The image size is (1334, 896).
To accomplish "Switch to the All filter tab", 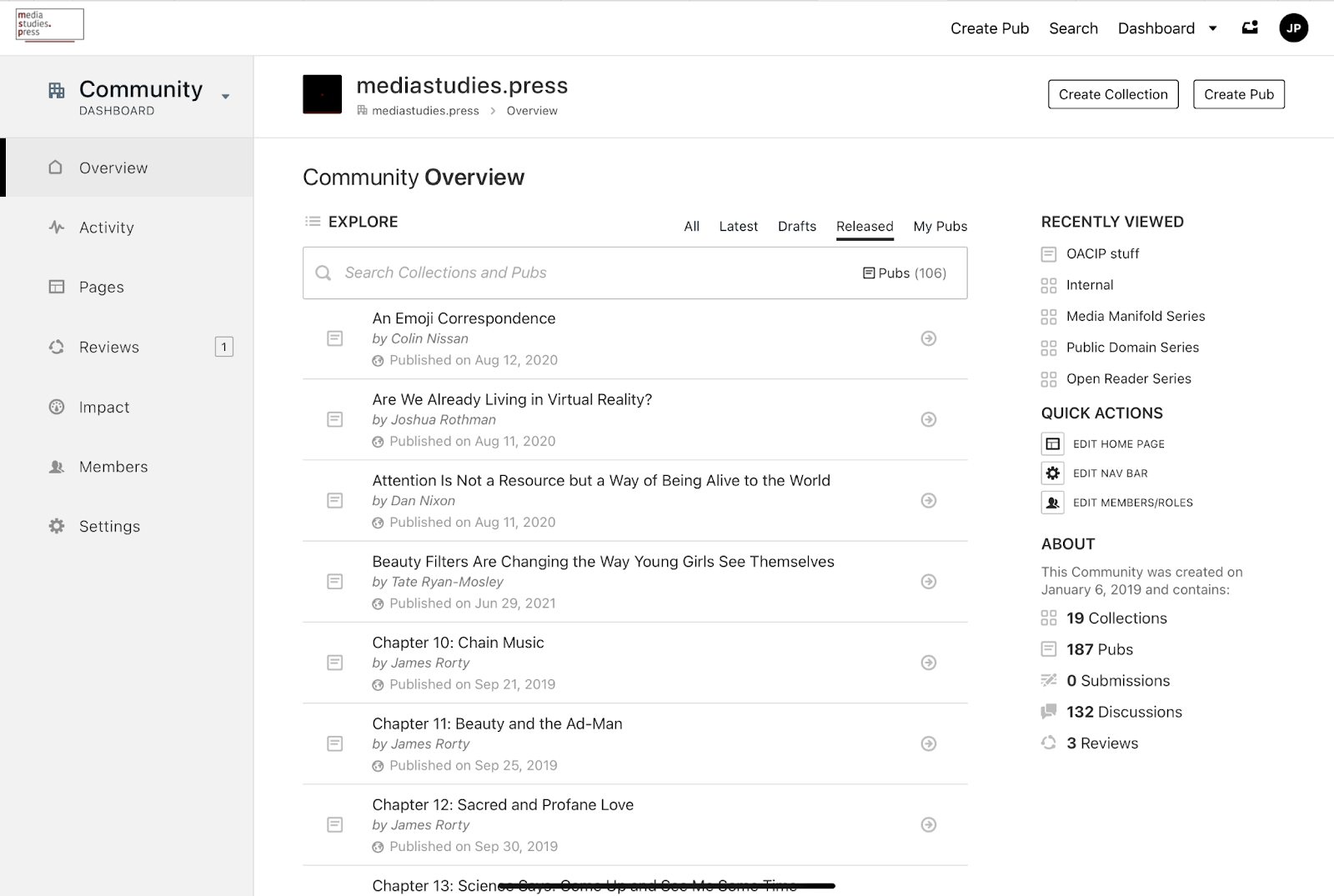I will pyautogui.click(x=692, y=226).
